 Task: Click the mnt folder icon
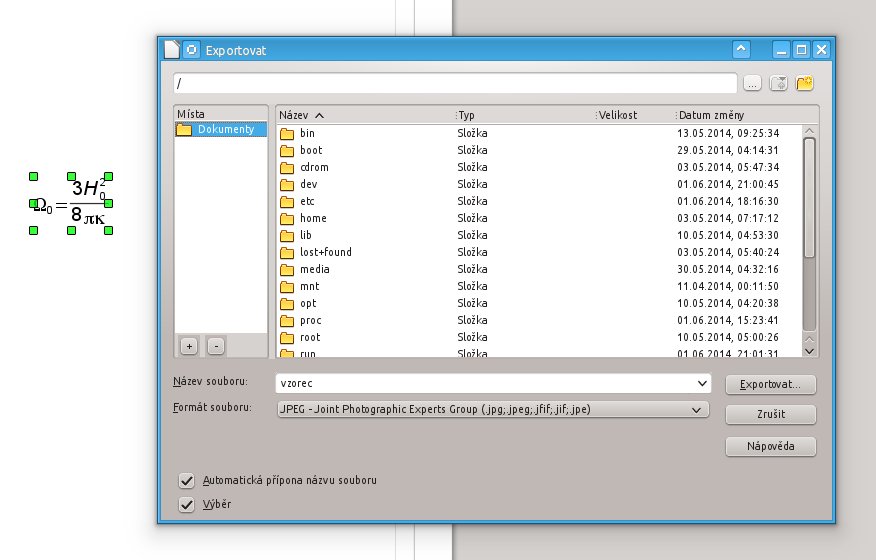pyautogui.click(x=287, y=287)
